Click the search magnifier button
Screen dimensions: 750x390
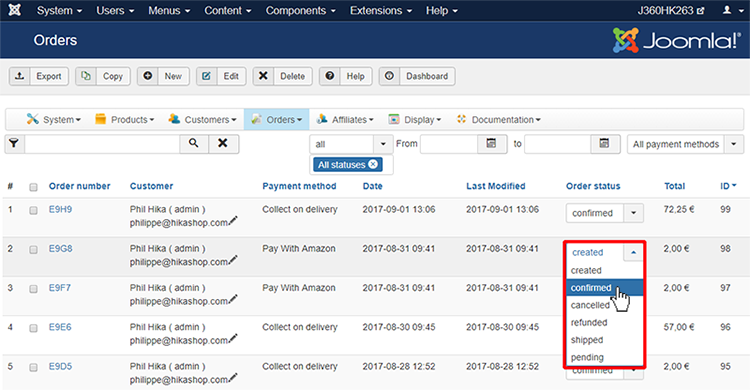click(x=194, y=144)
